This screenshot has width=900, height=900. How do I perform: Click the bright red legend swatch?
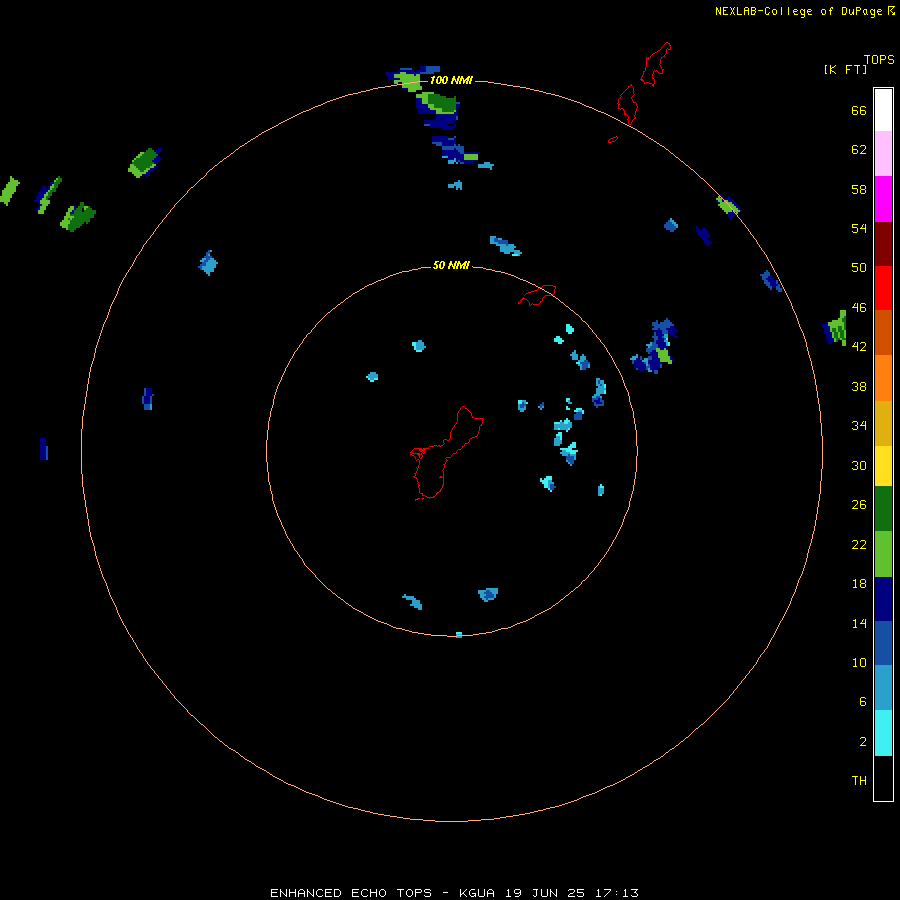pyautogui.click(x=883, y=288)
